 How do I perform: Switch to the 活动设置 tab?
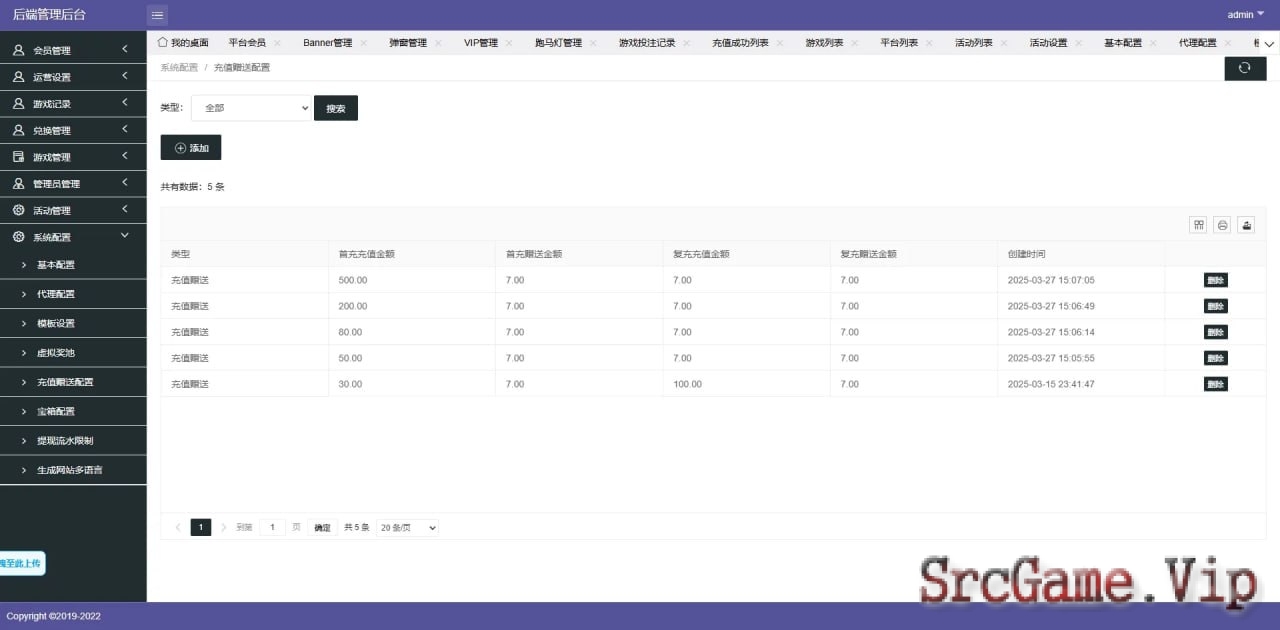pos(1048,43)
